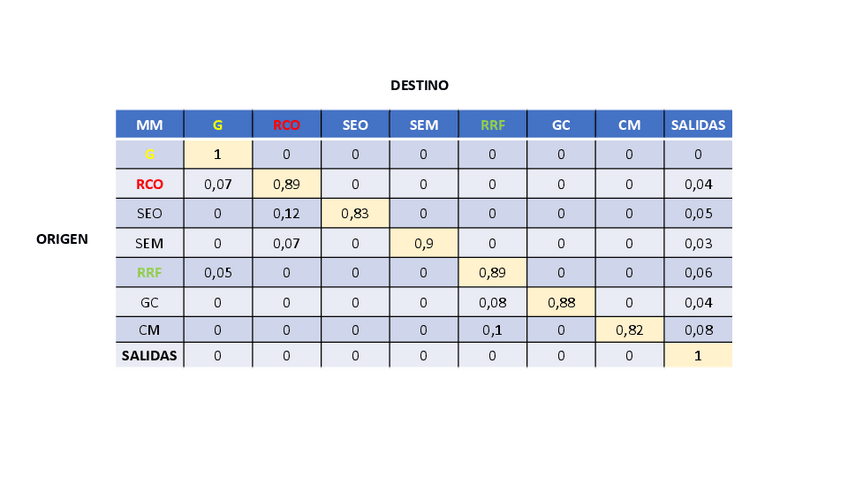Screen dimensions: 848x477
Task: Select the SEM column header
Action: click(x=423, y=125)
